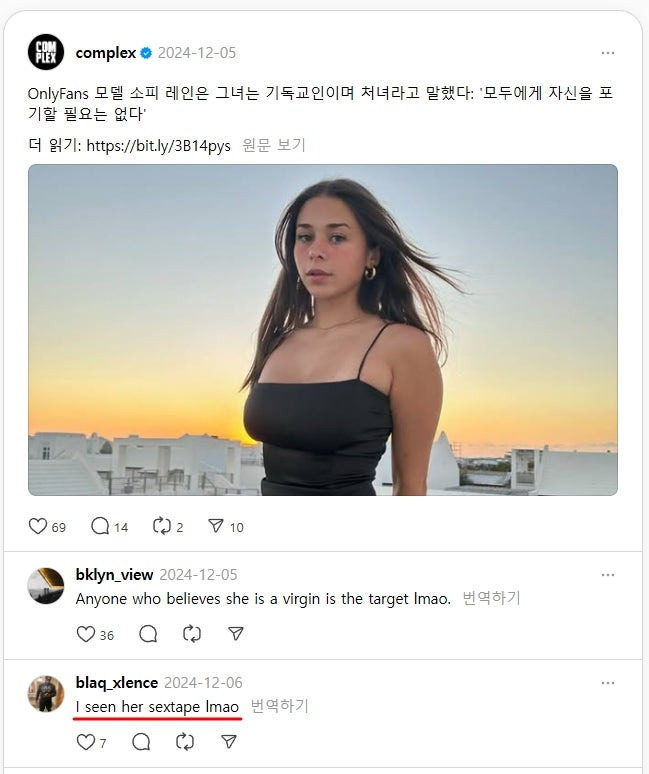Viewport: 649px width, 774px height.
Task: Open more options for bklyn_view comment
Action: [x=608, y=575]
